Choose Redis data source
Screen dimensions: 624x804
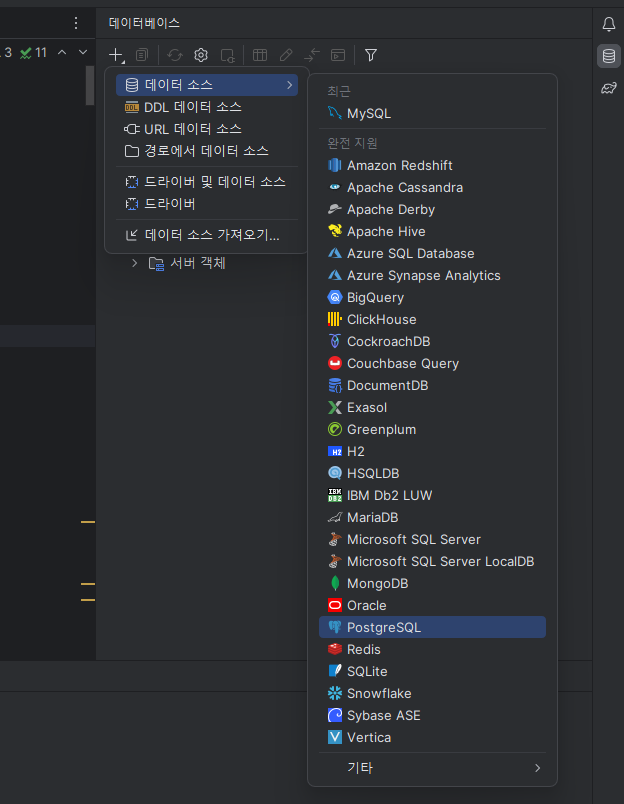432,649
